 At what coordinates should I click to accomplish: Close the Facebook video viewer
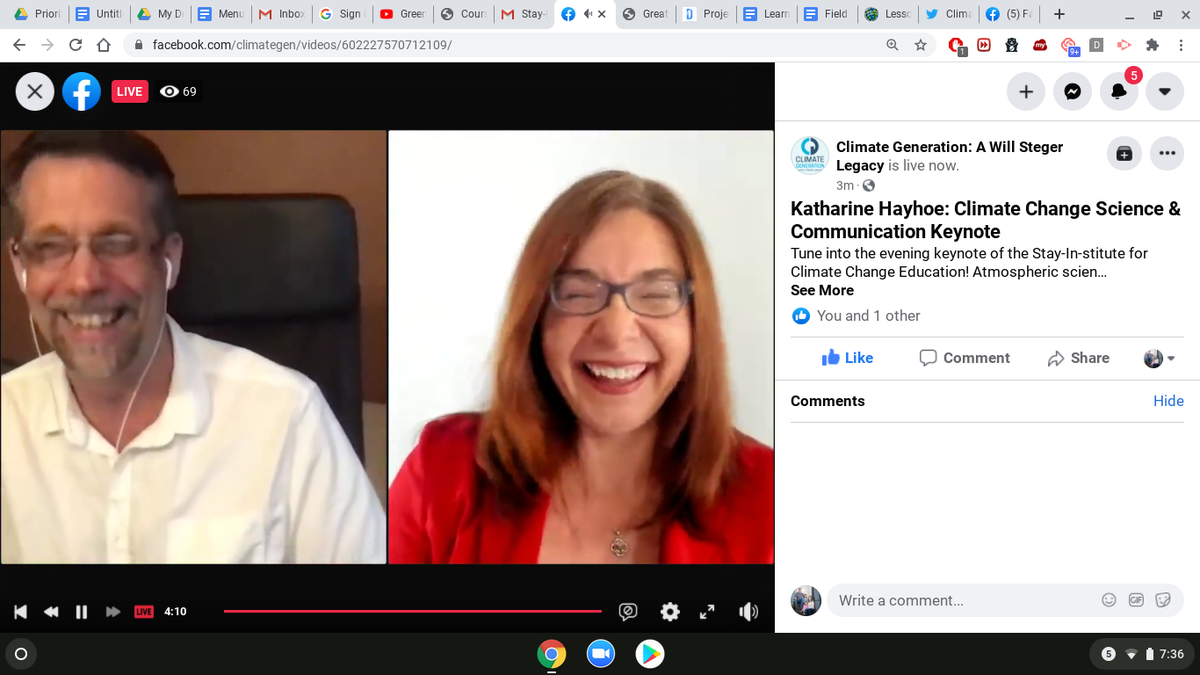(34, 92)
